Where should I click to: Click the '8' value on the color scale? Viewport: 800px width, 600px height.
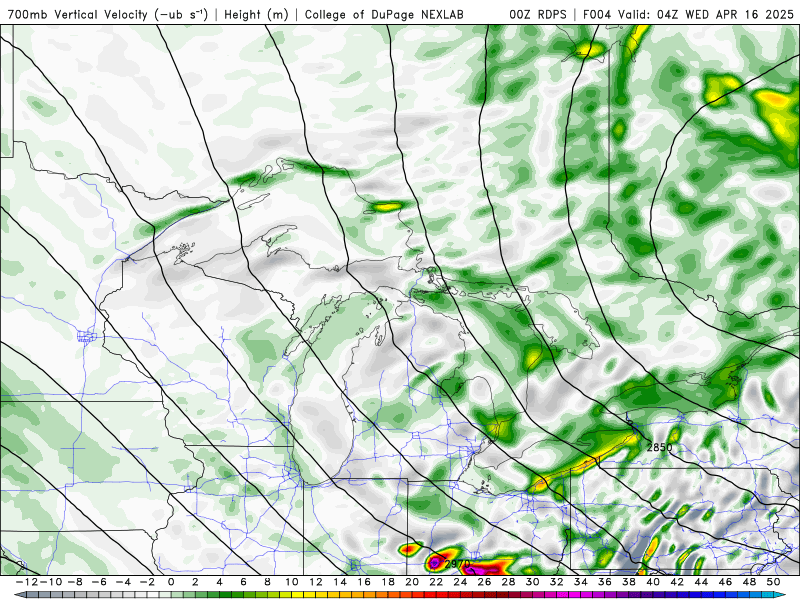267,582
